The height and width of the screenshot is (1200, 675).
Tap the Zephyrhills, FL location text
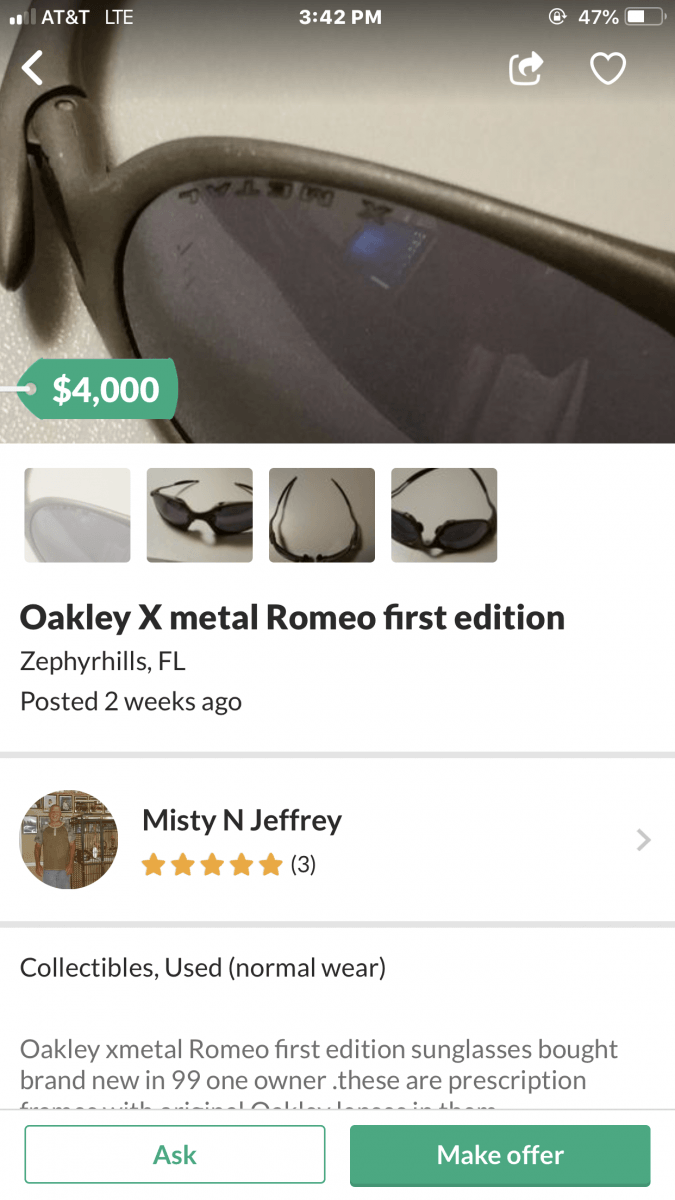pos(102,661)
